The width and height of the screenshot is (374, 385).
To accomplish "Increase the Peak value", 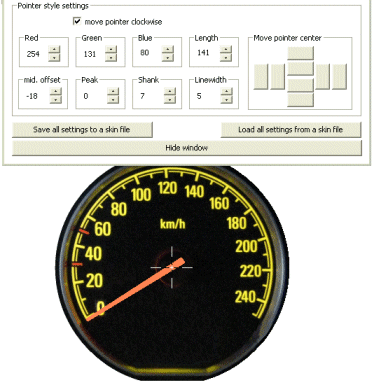I will (113, 92).
